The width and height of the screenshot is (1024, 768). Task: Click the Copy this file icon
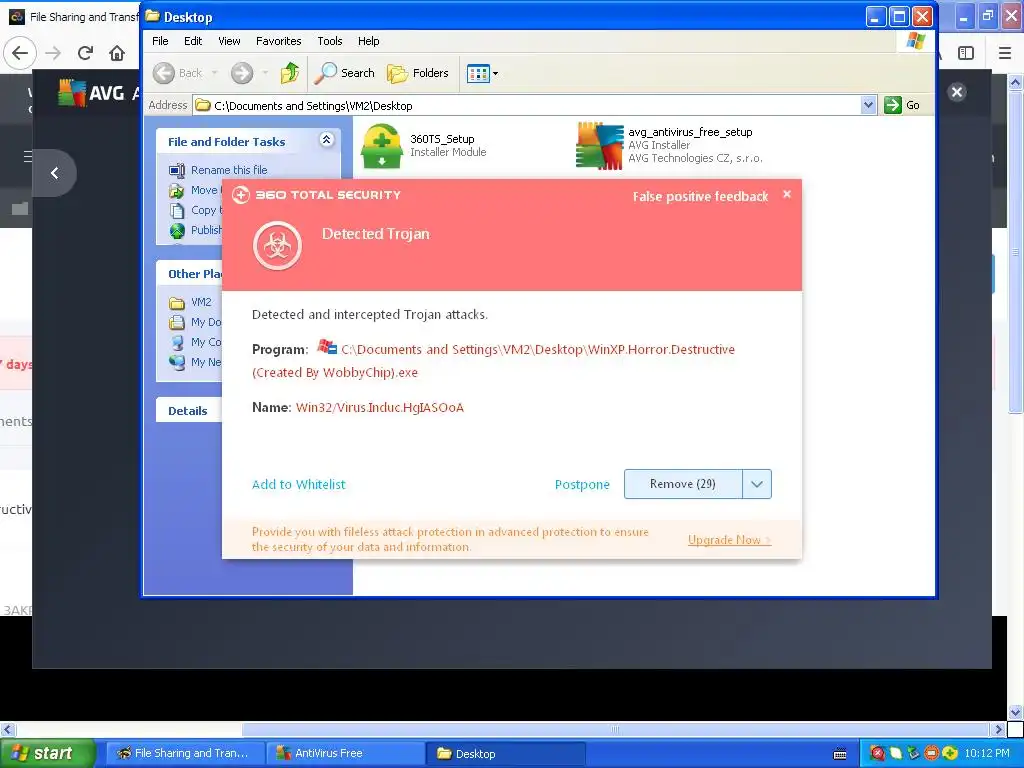point(177,210)
